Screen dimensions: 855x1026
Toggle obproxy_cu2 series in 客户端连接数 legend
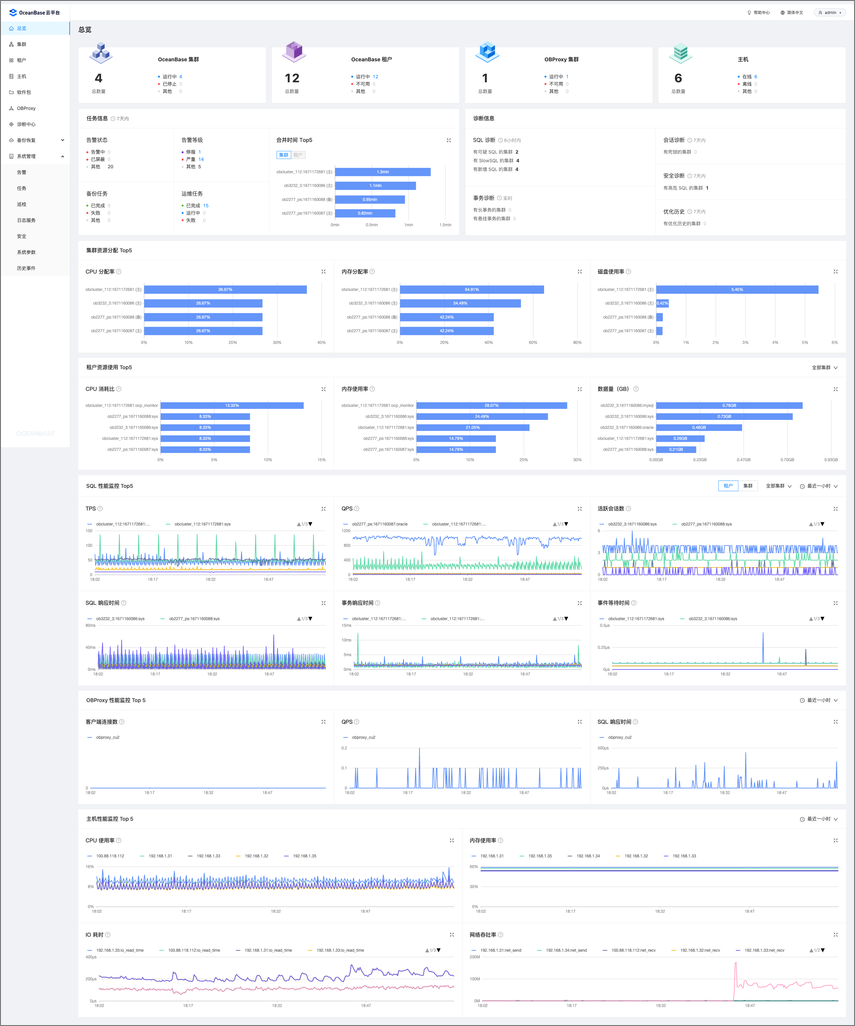[103, 737]
